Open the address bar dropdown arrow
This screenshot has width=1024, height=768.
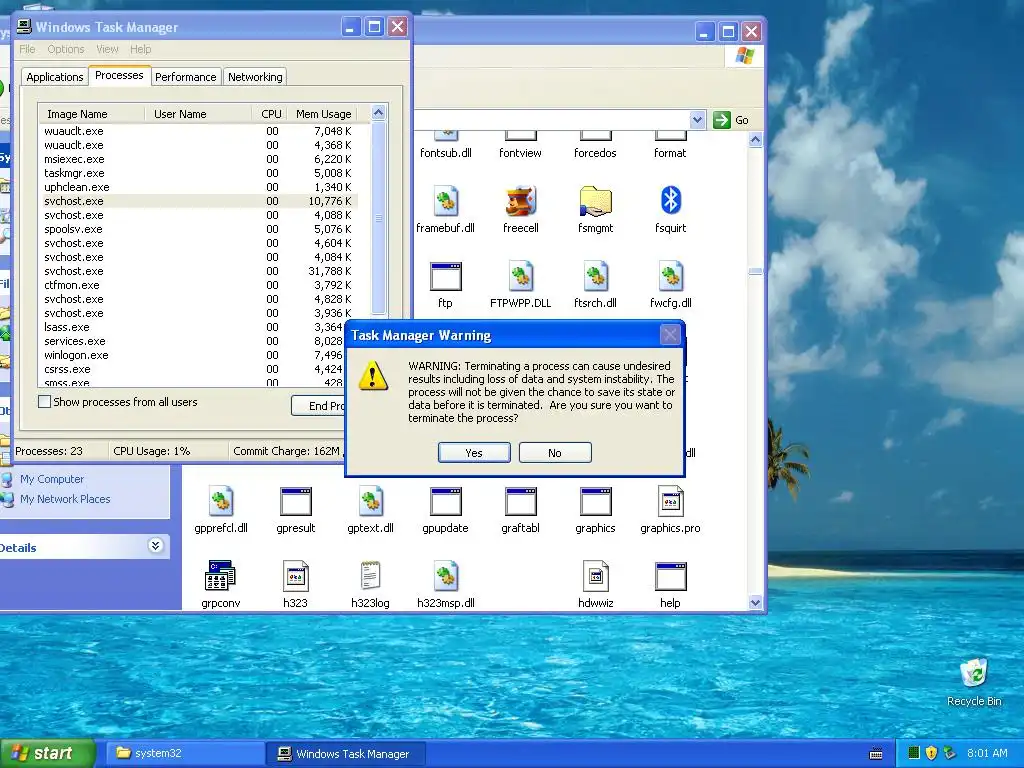point(697,120)
